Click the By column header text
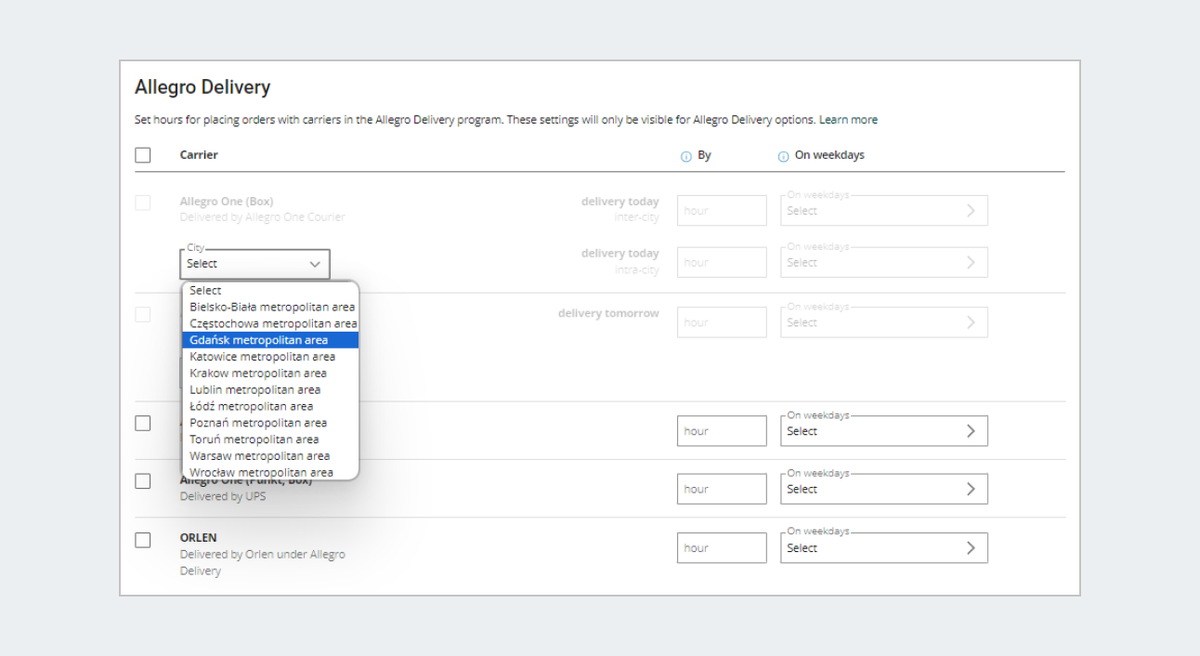1200x656 pixels. pos(704,156)
